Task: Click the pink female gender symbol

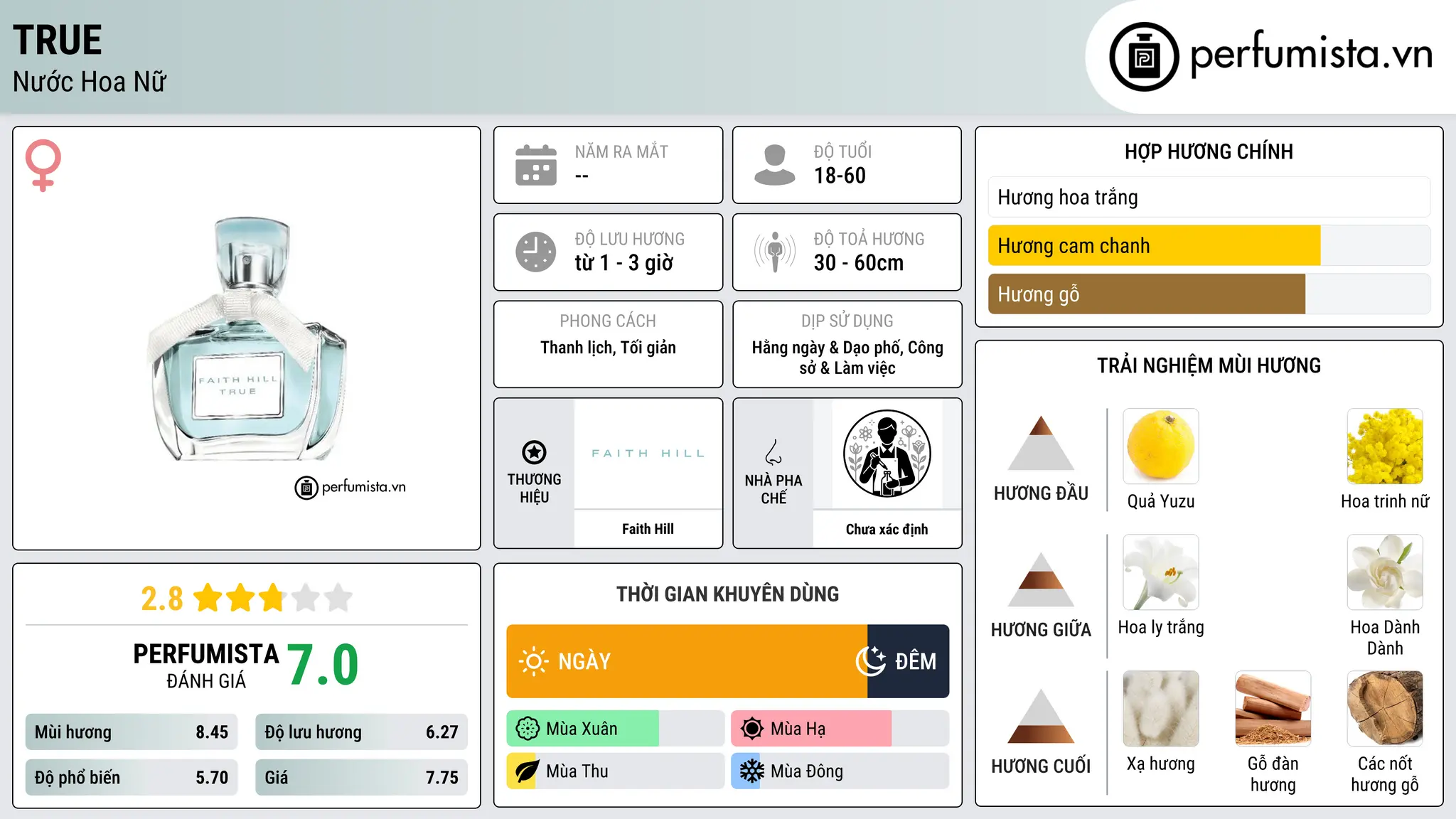Action: pyautogui.click(x=43, y=165)
